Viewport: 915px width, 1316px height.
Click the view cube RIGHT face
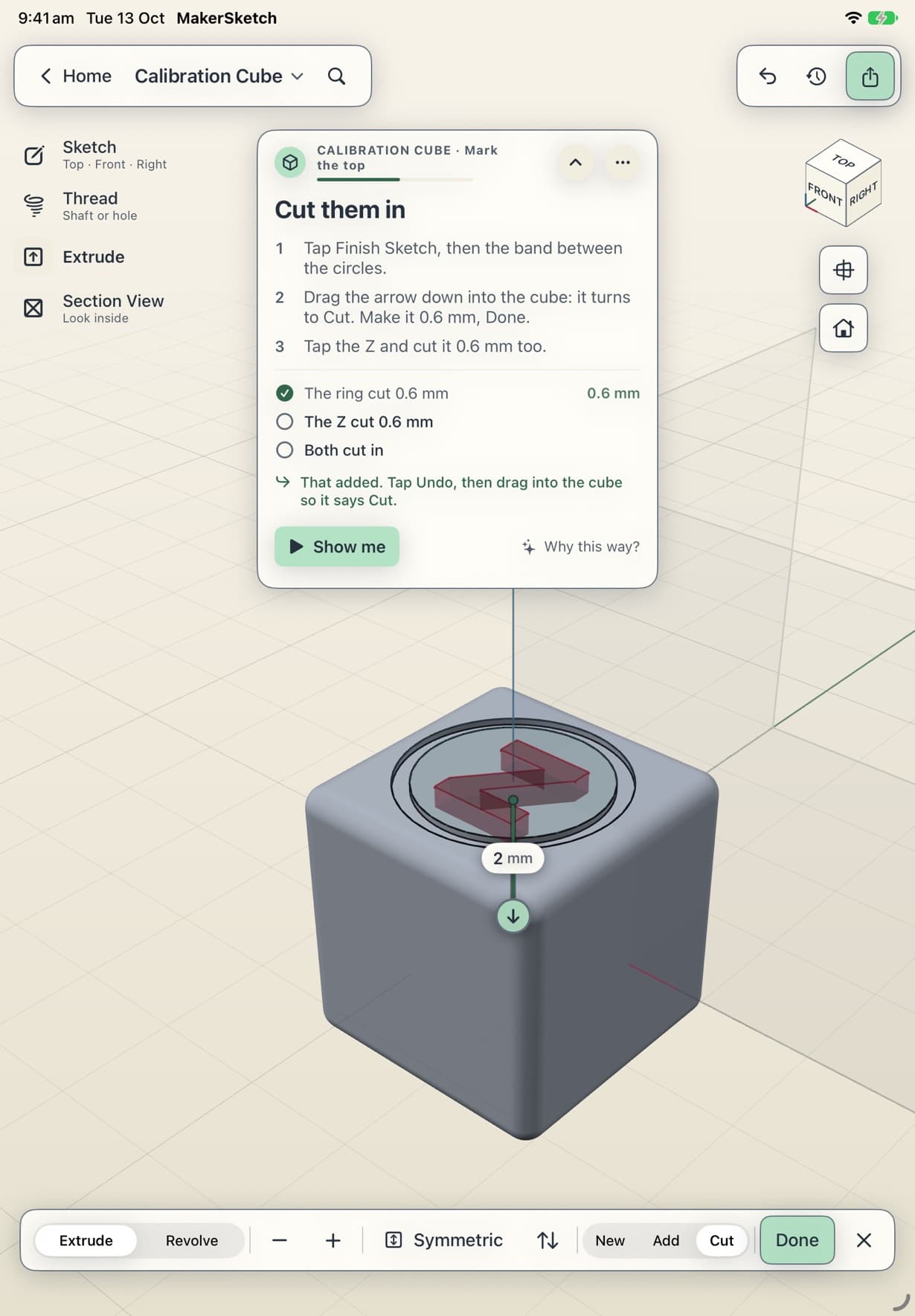(864, 195)
